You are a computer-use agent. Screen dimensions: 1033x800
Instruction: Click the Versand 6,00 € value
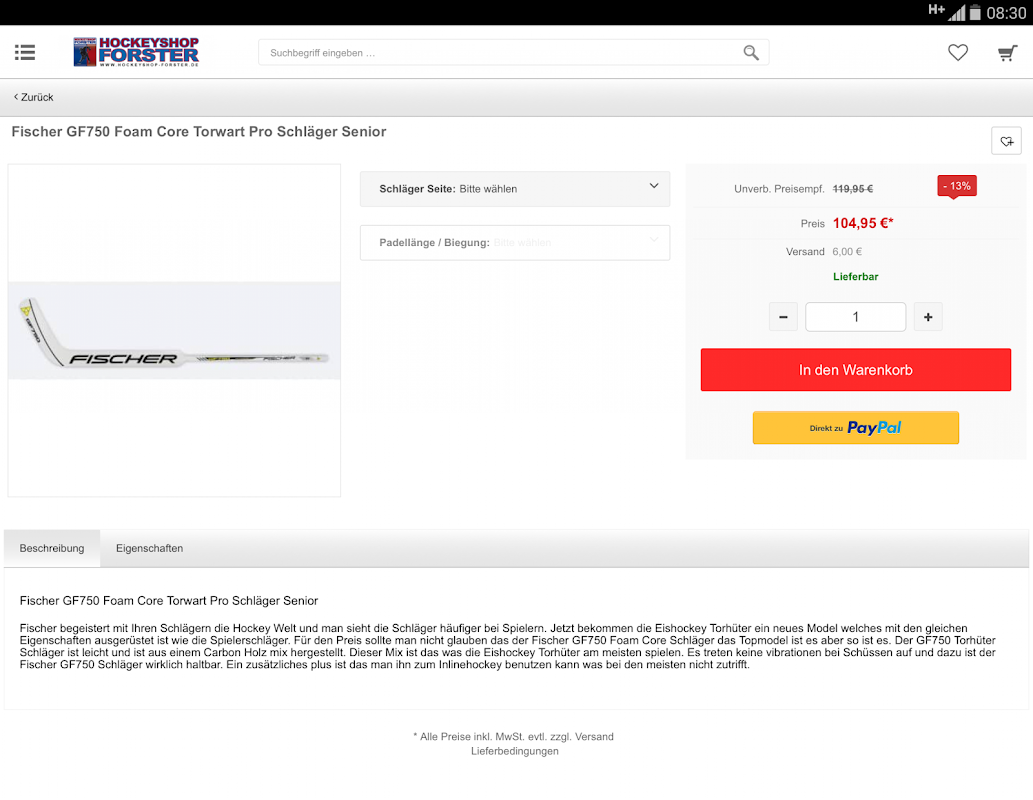coord(847,252)
